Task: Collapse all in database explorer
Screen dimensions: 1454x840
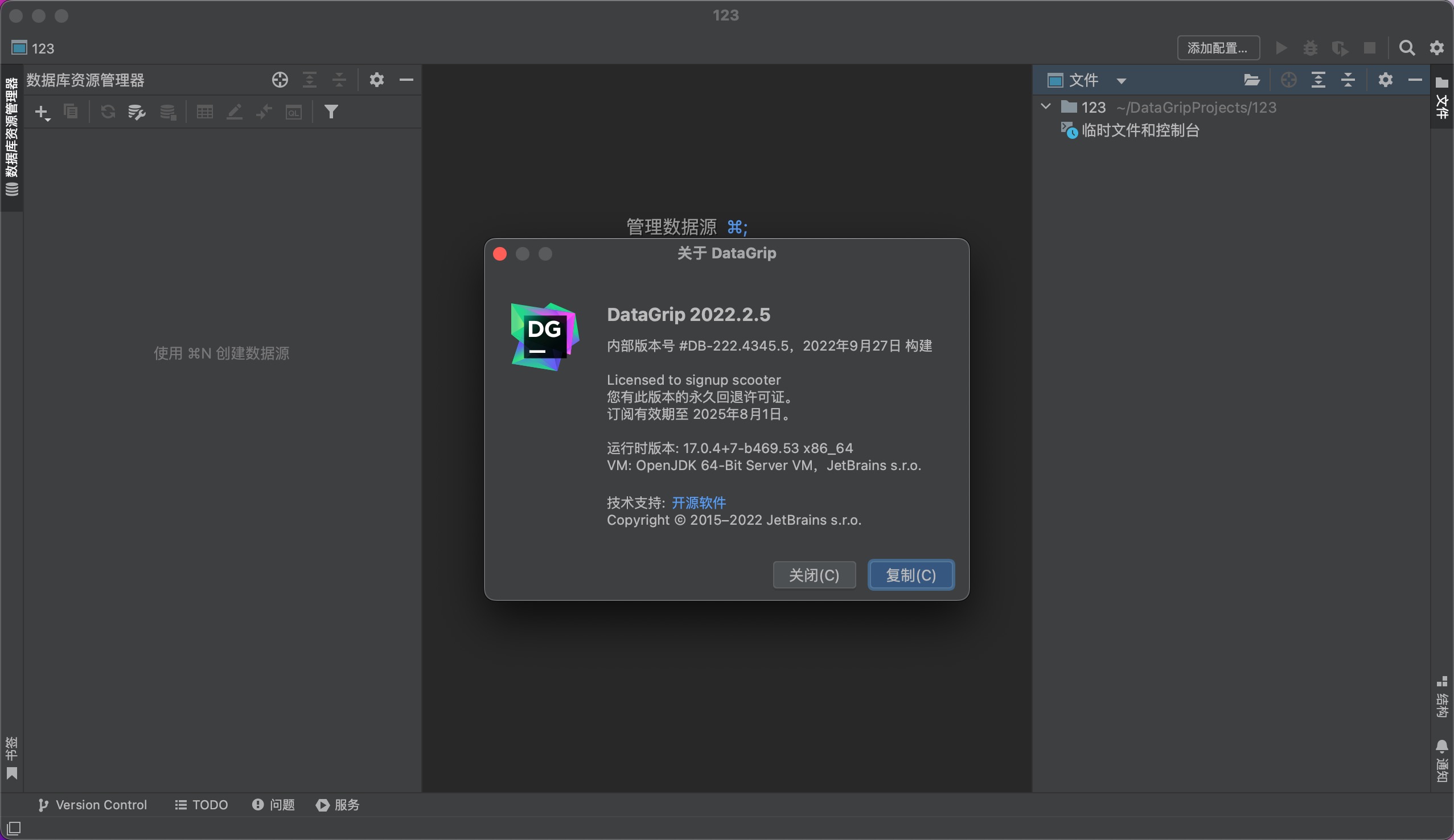Action: click(339, 80)
